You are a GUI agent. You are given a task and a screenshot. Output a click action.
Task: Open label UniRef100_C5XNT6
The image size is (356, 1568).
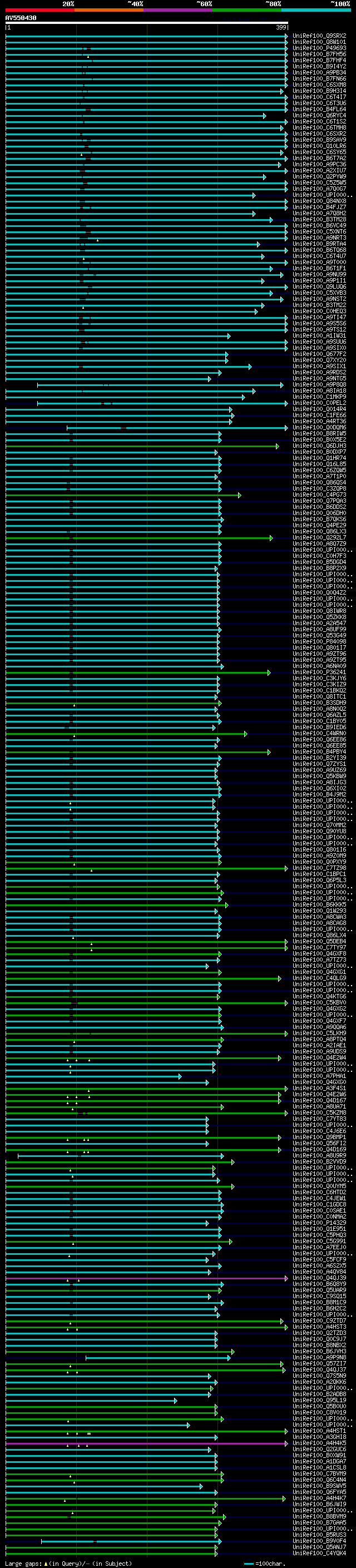click(x=319, y=232)
